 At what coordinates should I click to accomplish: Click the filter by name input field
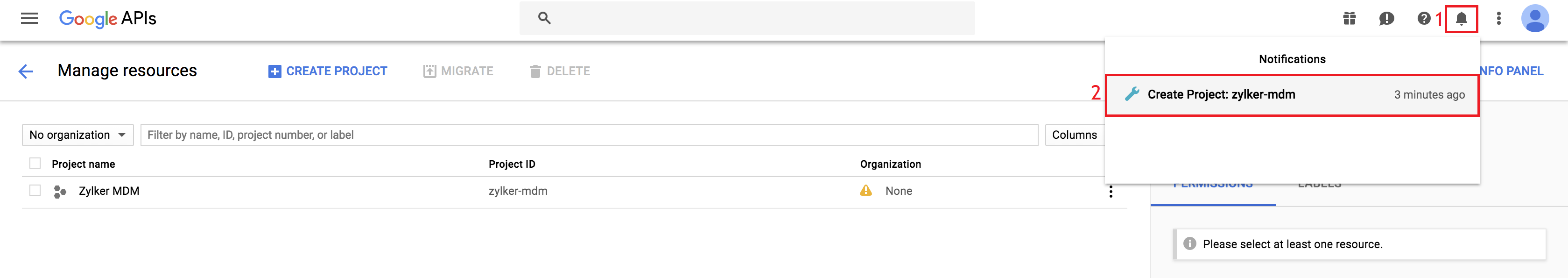tap(589, 135)
